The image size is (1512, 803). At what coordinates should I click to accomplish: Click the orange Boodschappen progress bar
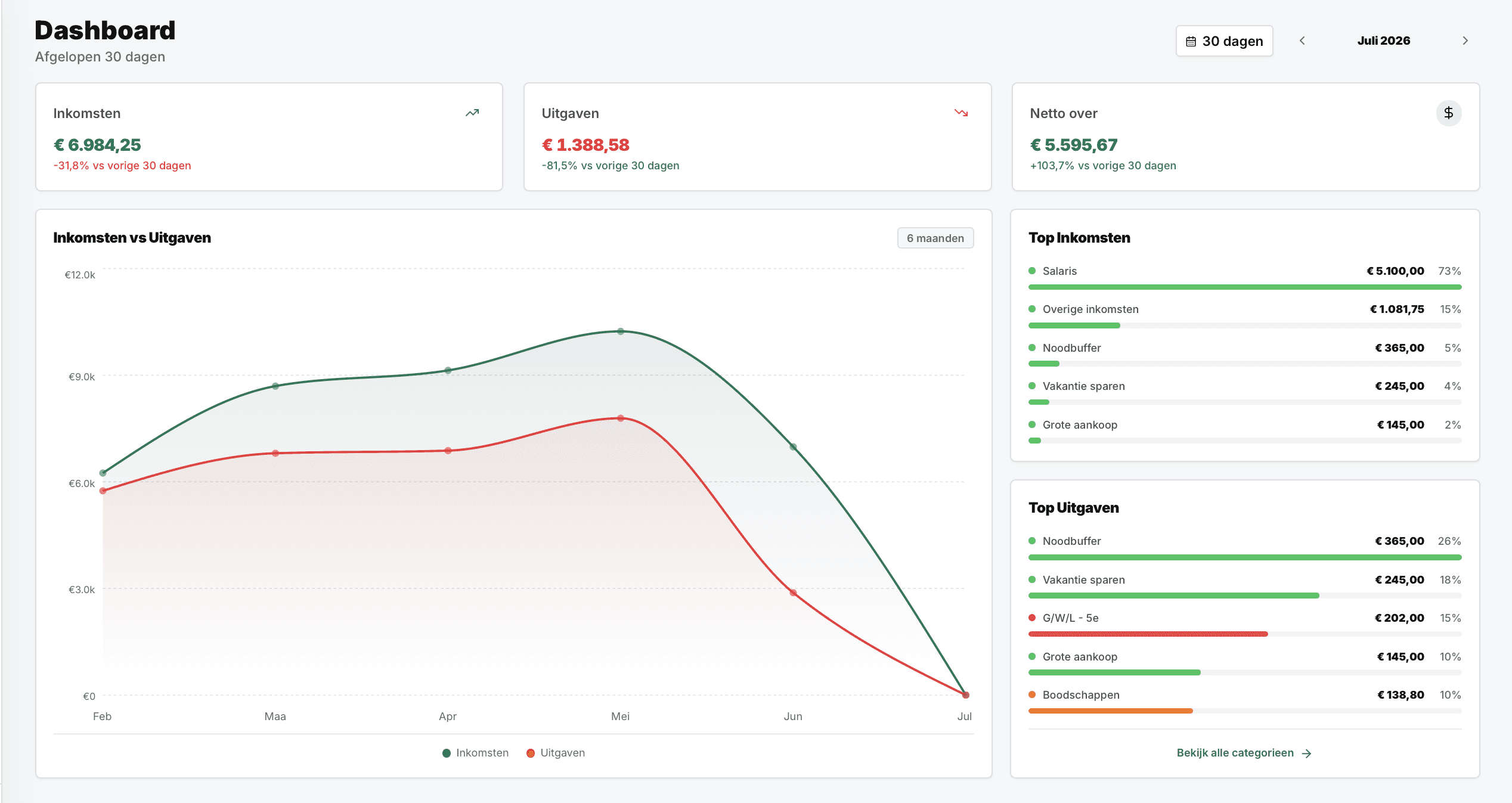[x=1111, y=711]
